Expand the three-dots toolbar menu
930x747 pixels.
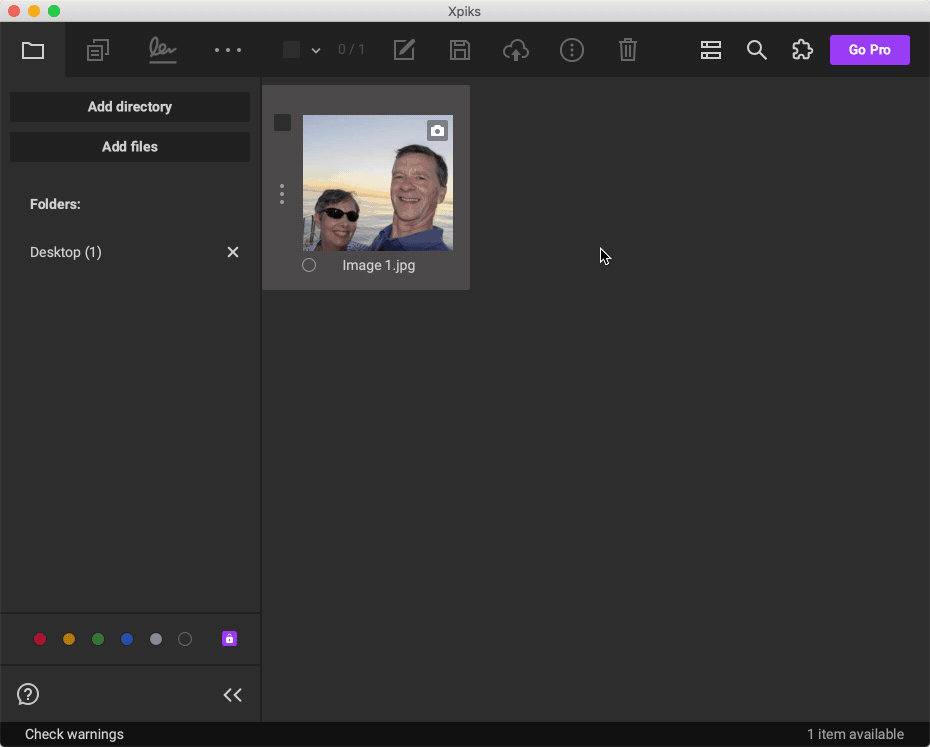[x=227, y=50]
